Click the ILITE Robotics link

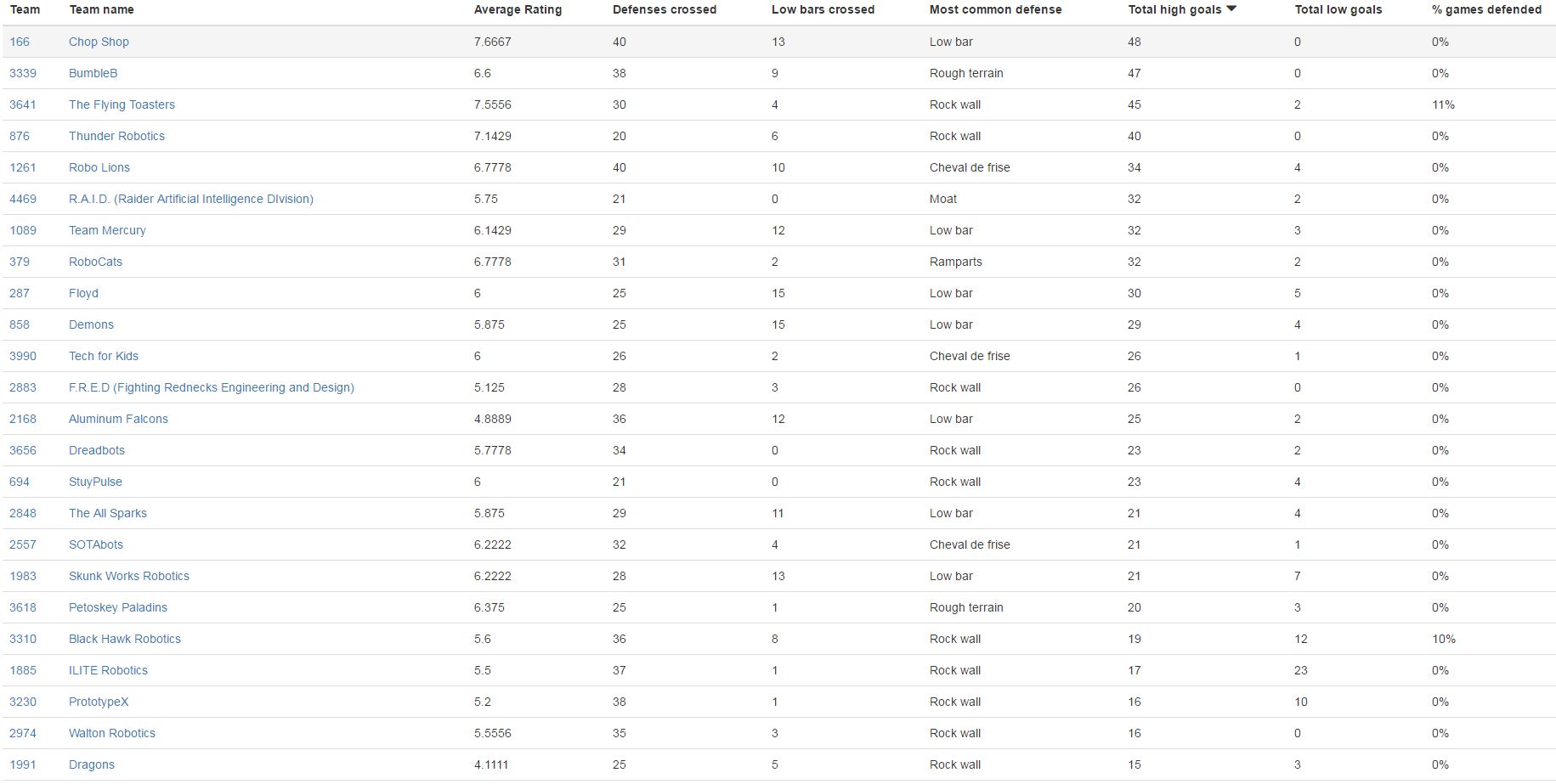pyautogui.click(x=108, y=670)
